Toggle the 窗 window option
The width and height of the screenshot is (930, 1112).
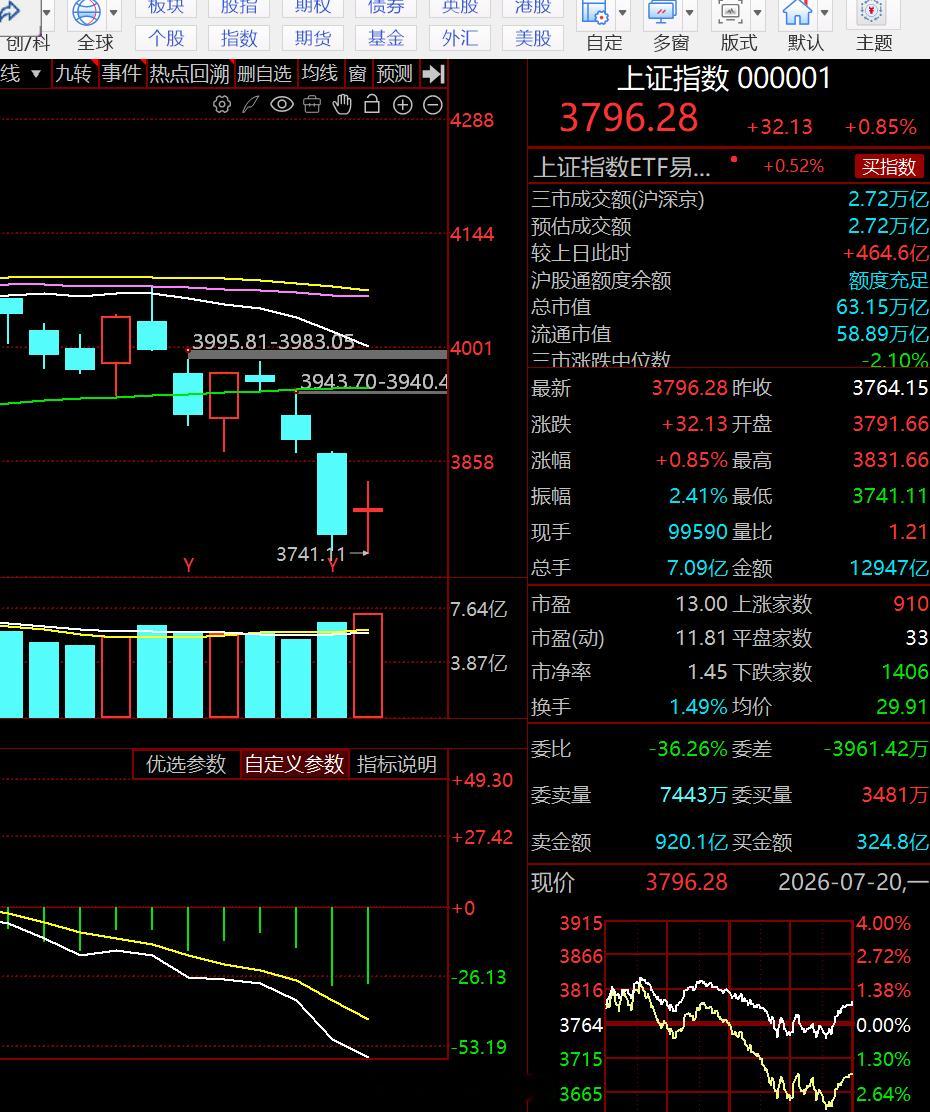358,74
